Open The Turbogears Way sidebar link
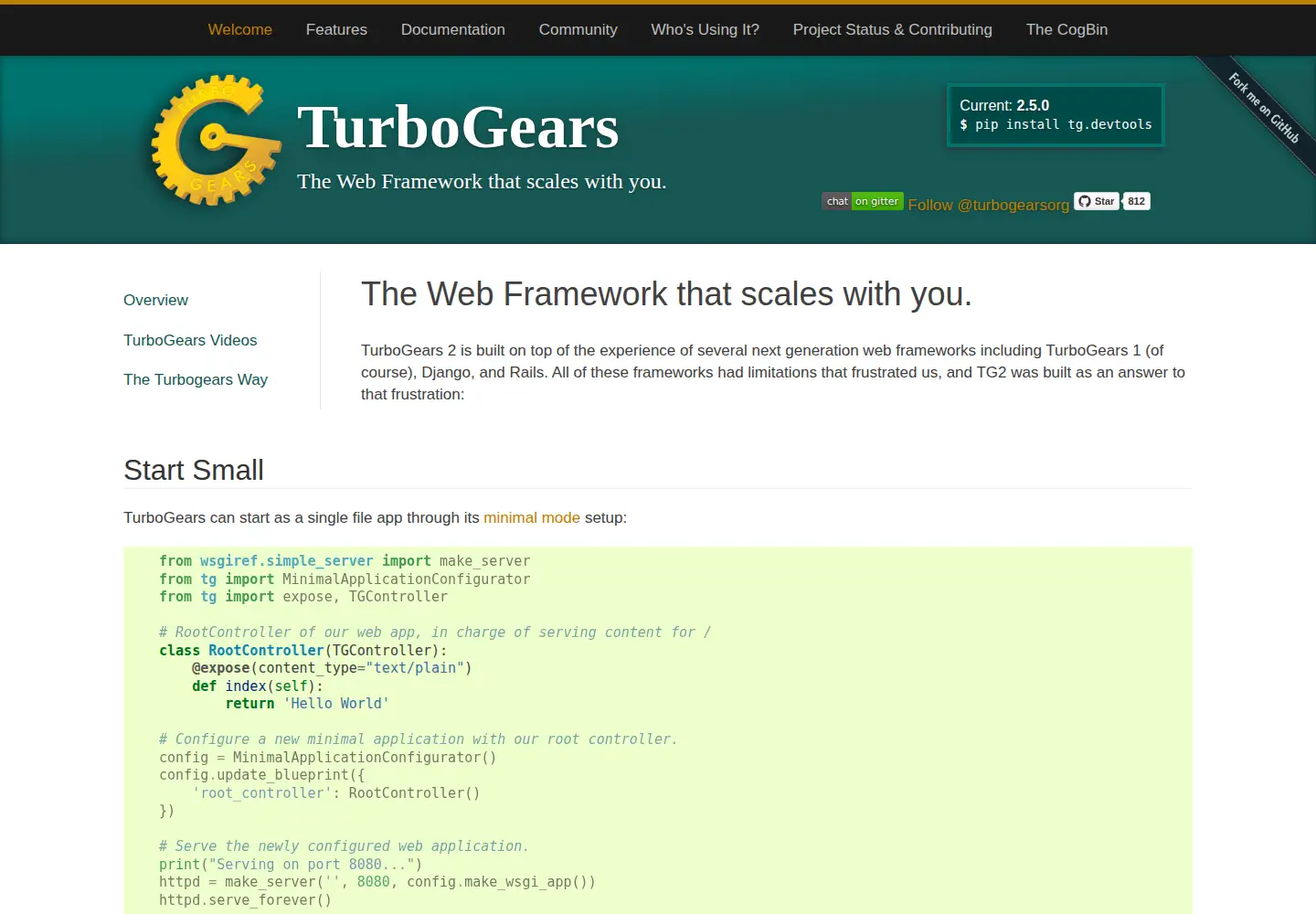 pos(196,379)
